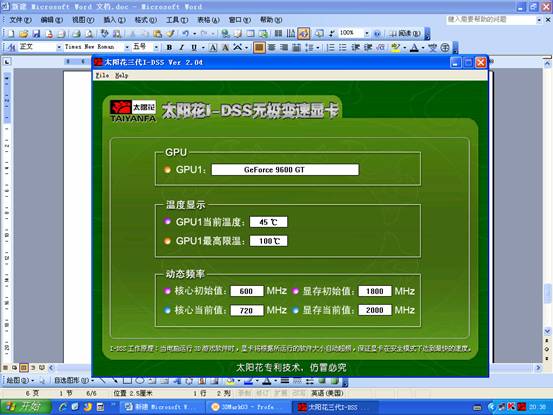Open Internet Explorer from quick launch
553x415 pixels.
[63, 407]
